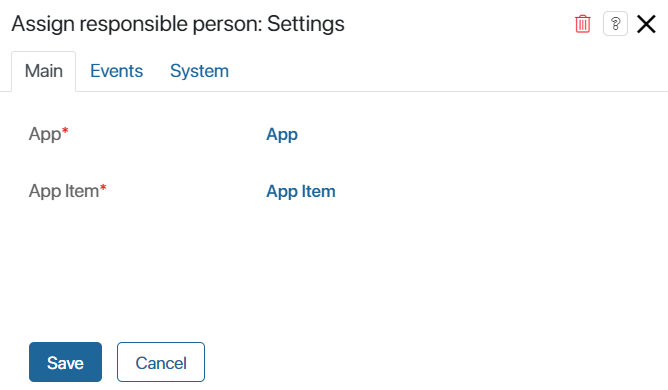Dismiss the window using the black cross
This screenshot has width=668, height=390.
(646, 24)
